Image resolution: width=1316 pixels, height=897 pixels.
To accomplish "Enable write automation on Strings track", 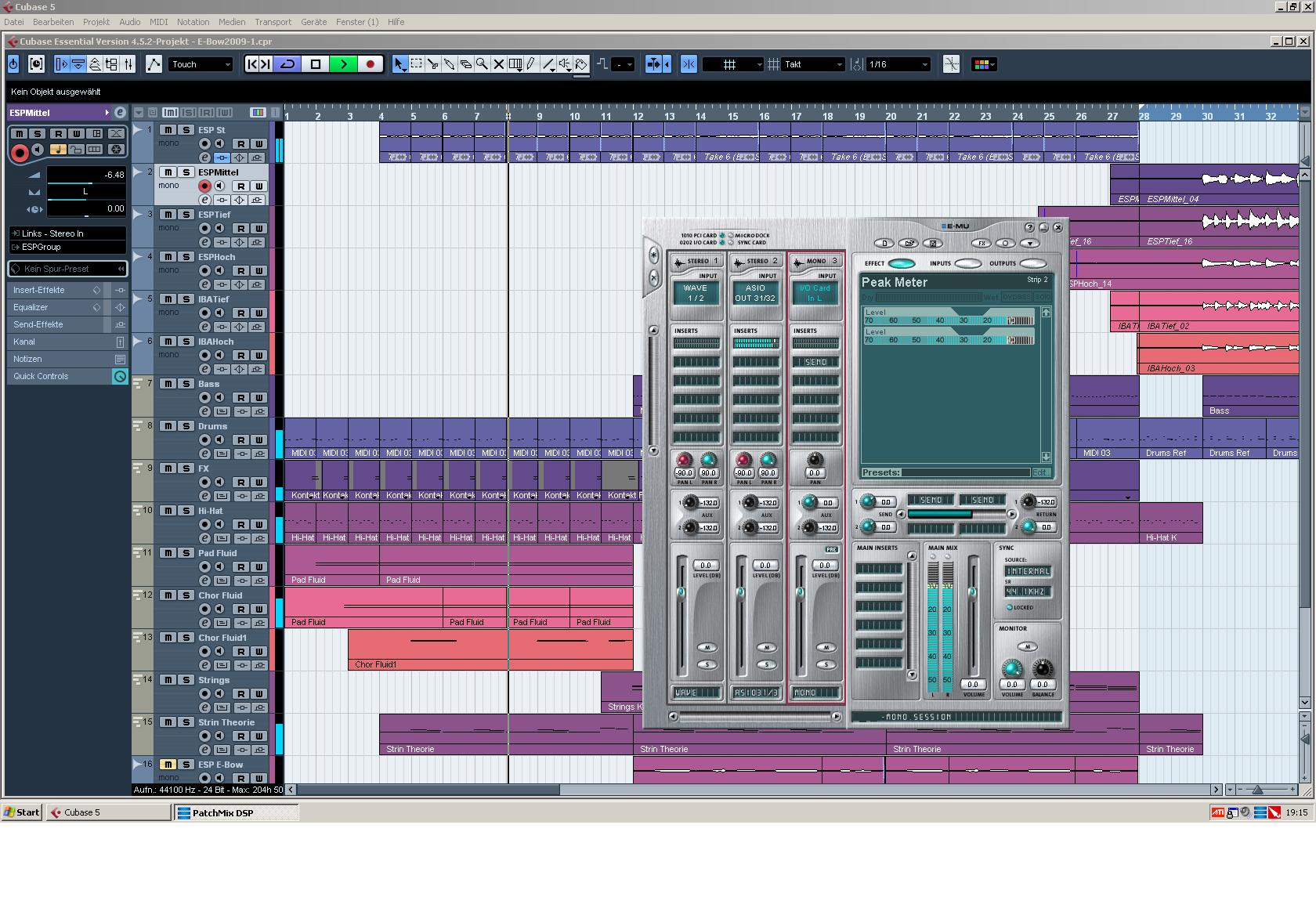I will (258, 694).
